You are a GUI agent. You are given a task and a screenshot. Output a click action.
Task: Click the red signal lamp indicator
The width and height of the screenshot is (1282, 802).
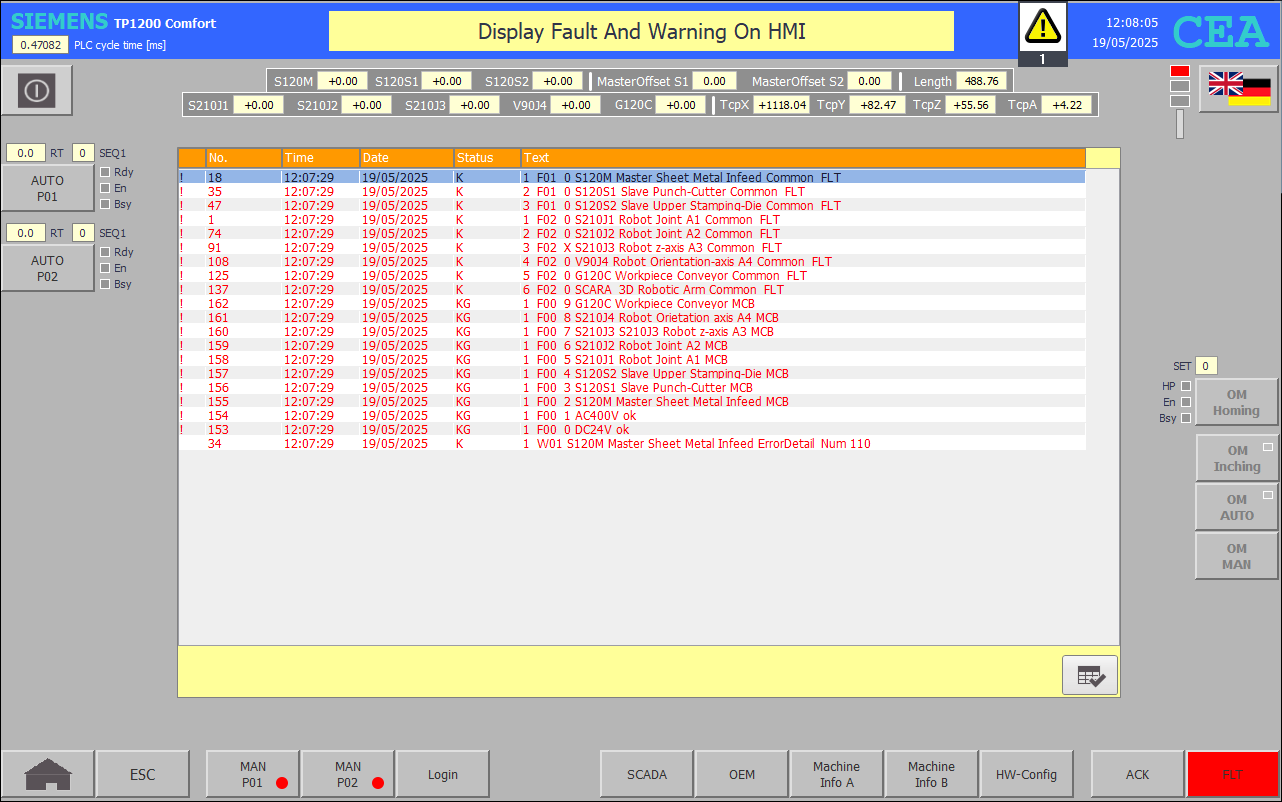point(1179,71)
